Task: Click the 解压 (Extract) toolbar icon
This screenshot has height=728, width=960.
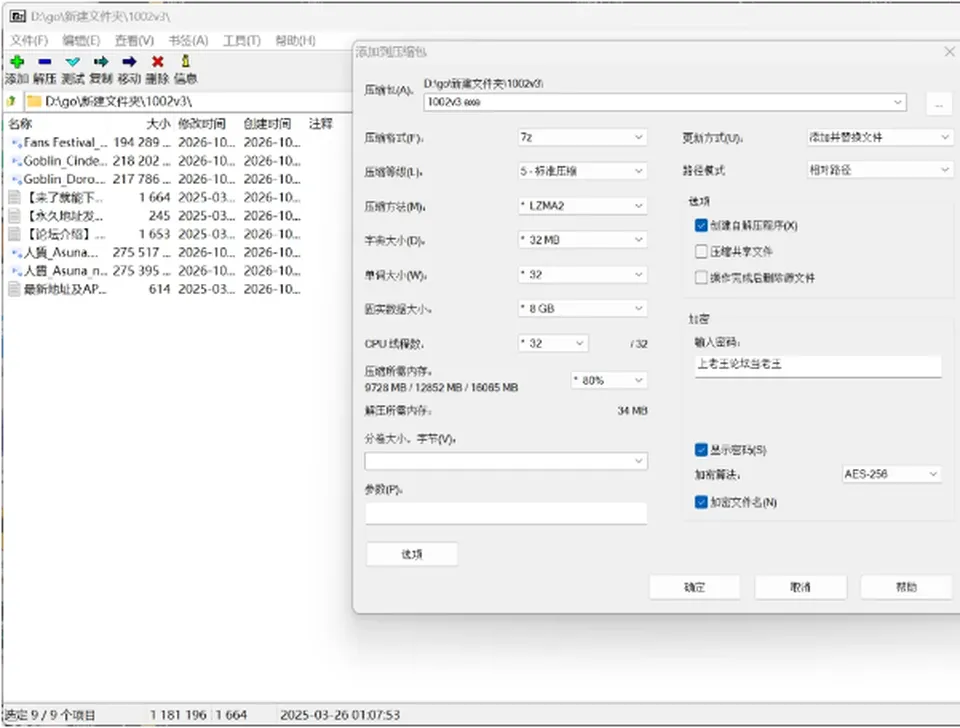Action: [45, 61]
